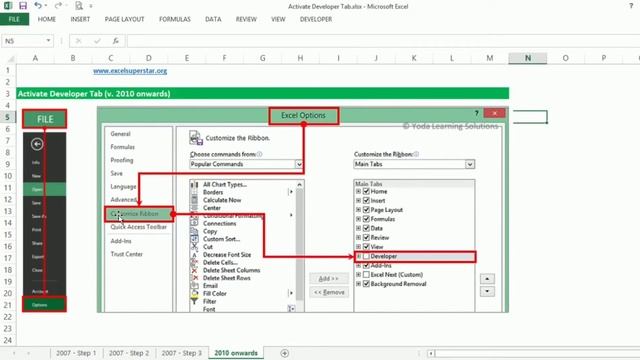Switch to the DATA ribbon tab
The width and height of the screenshot is (640, 360).
tap(213, 19)
